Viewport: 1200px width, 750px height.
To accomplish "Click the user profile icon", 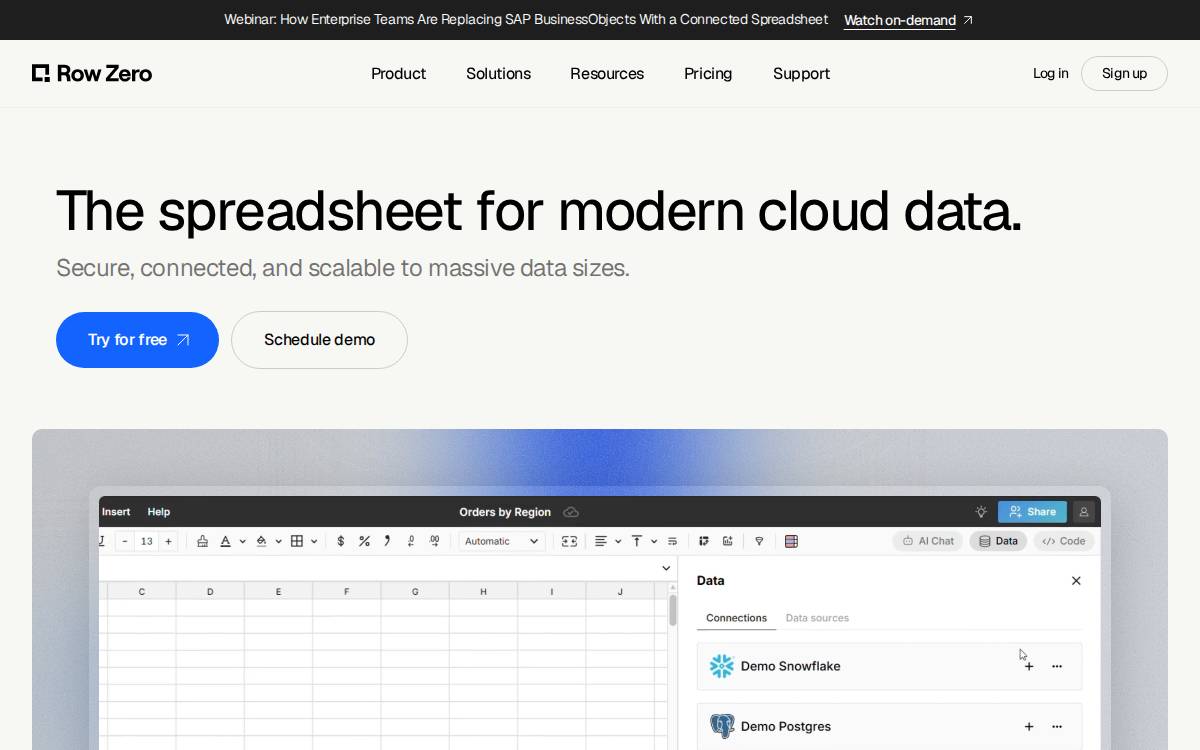I will pos(1083,512).
